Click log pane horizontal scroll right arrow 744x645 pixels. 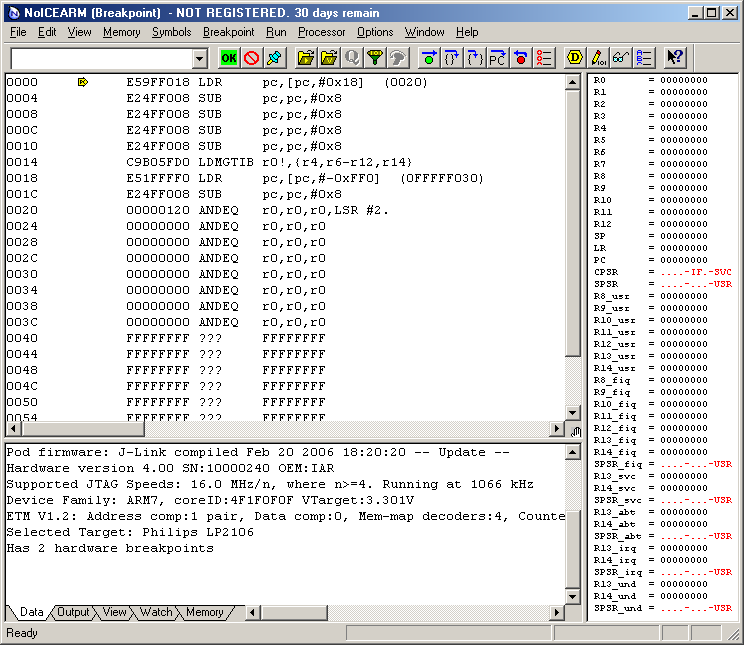(x=557, y=613)
